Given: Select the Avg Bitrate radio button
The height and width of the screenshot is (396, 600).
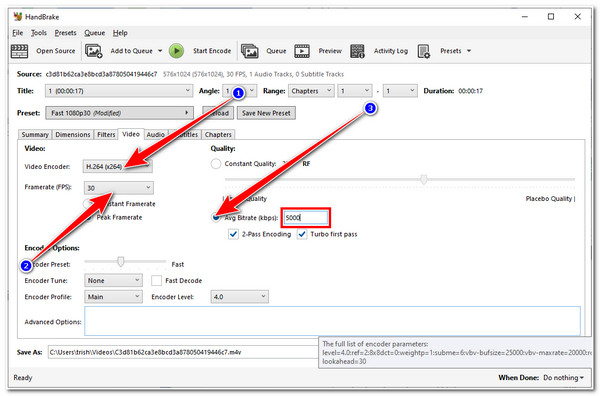Looking at the screenshot, I should click(216, 217).
